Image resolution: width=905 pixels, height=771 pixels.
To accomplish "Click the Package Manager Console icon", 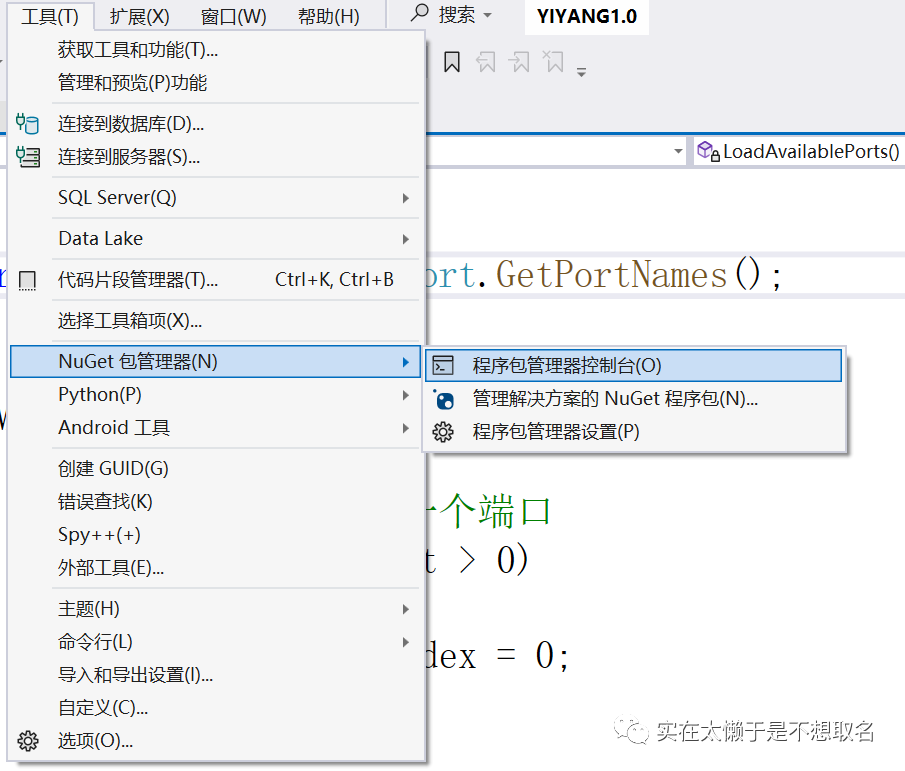I will click(x=443, y=366).
